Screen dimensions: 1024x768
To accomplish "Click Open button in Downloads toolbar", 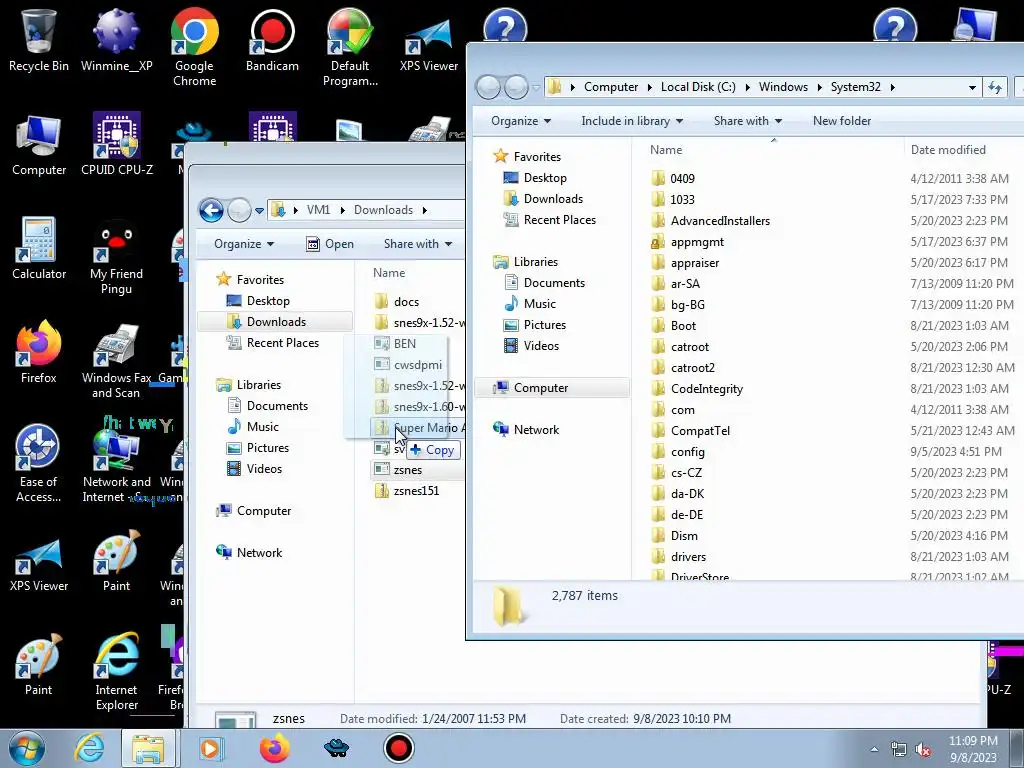I will point(330,244).
